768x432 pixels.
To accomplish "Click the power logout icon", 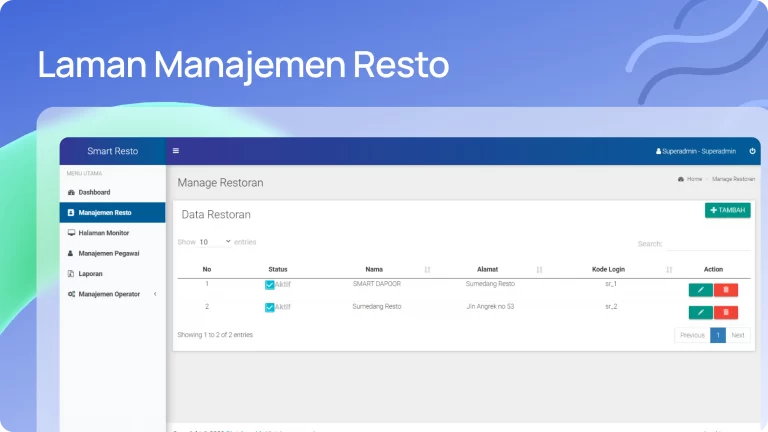I will click(x=752, y=151).
